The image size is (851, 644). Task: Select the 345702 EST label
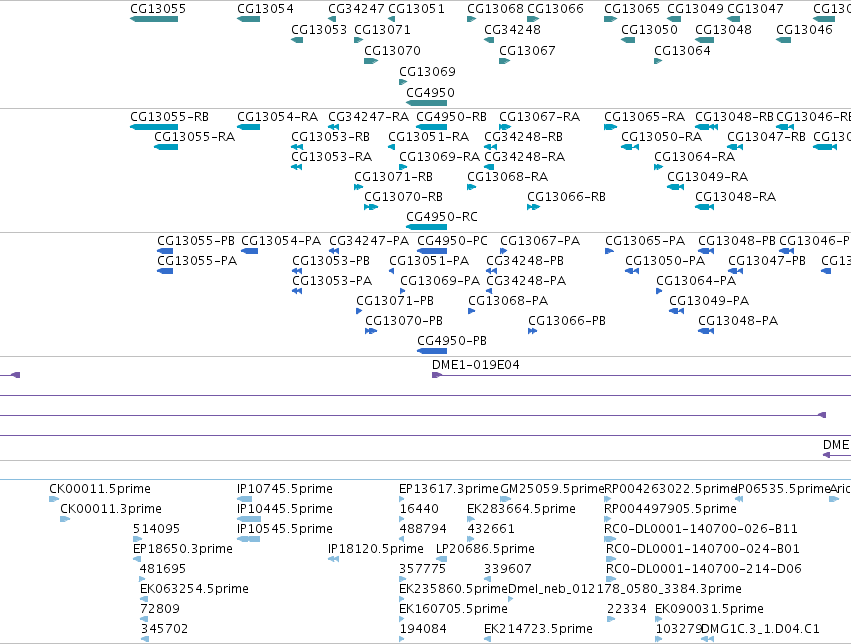pyautogui.click(x=164, y=629)
